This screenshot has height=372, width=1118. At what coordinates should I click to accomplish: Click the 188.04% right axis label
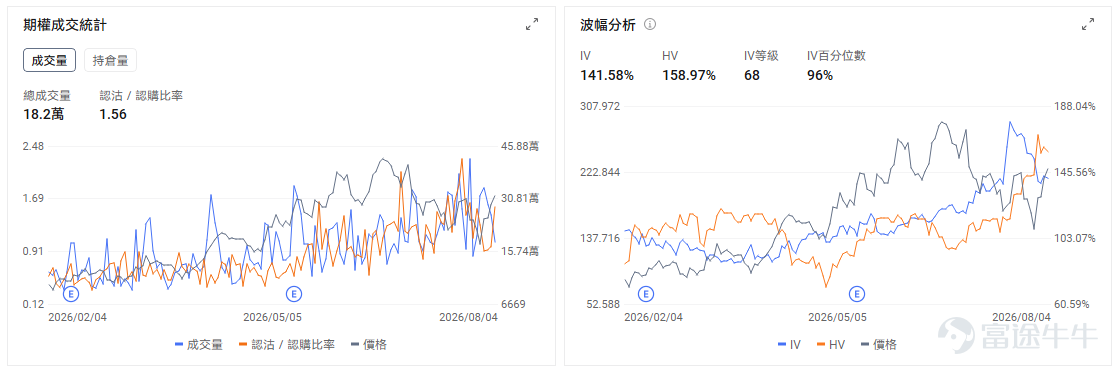point(1074,106)
